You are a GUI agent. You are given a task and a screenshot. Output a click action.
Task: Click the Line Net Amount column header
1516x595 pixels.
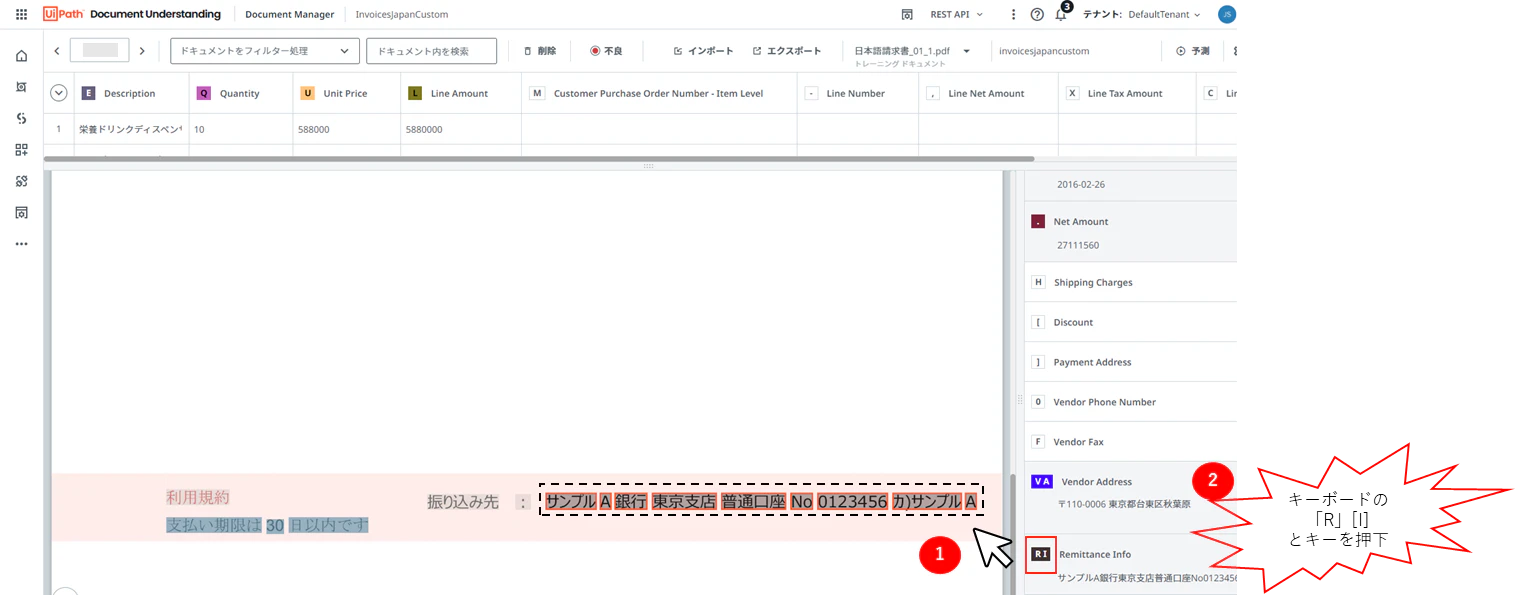click(x=986, y=93)
